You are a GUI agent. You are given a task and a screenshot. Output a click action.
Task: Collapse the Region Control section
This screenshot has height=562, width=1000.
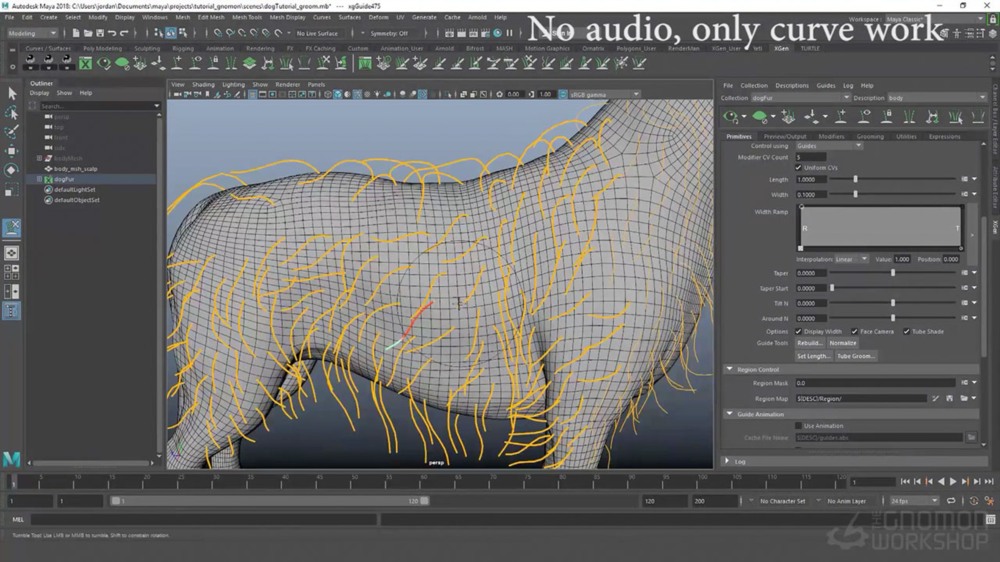(x=730, y=369)
